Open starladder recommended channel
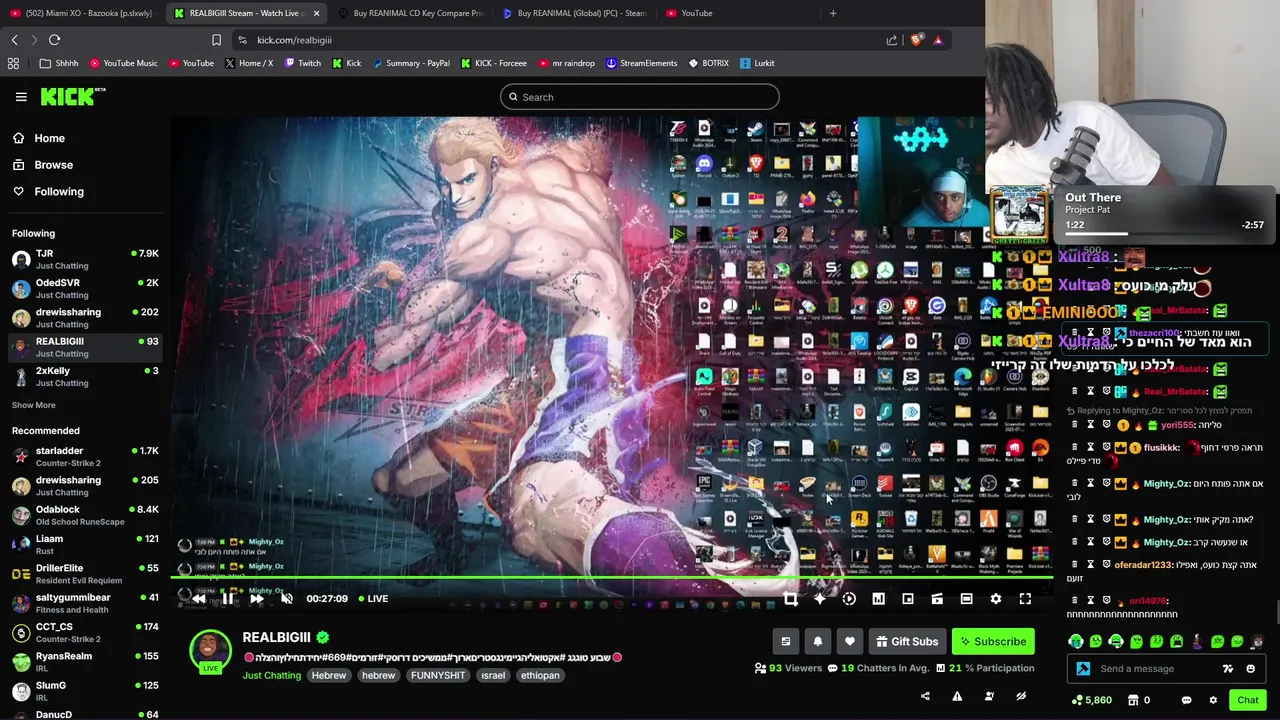 pyautogui.click(x=85, y=456)
